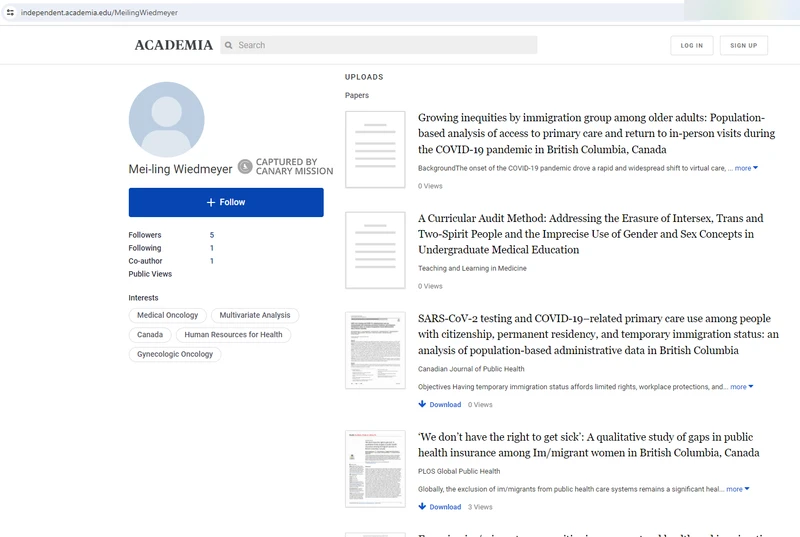Click the site info icon in address bar
800x537 pixels.
click(x=10, y=12)
